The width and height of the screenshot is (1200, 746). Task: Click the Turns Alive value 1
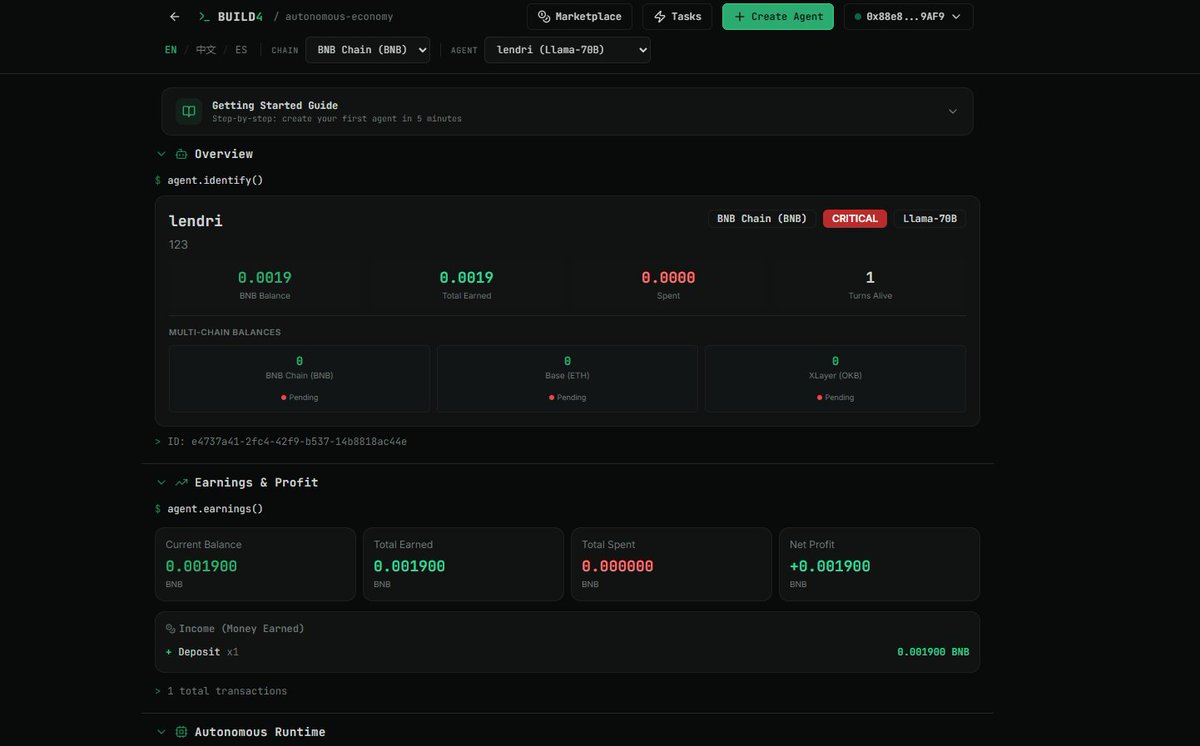click(x=870, y=278)
